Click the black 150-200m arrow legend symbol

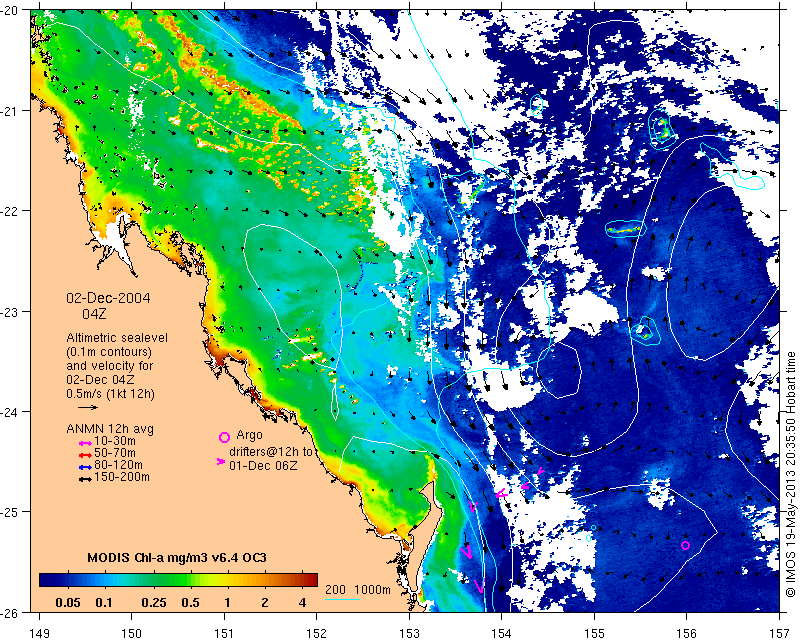85,479
